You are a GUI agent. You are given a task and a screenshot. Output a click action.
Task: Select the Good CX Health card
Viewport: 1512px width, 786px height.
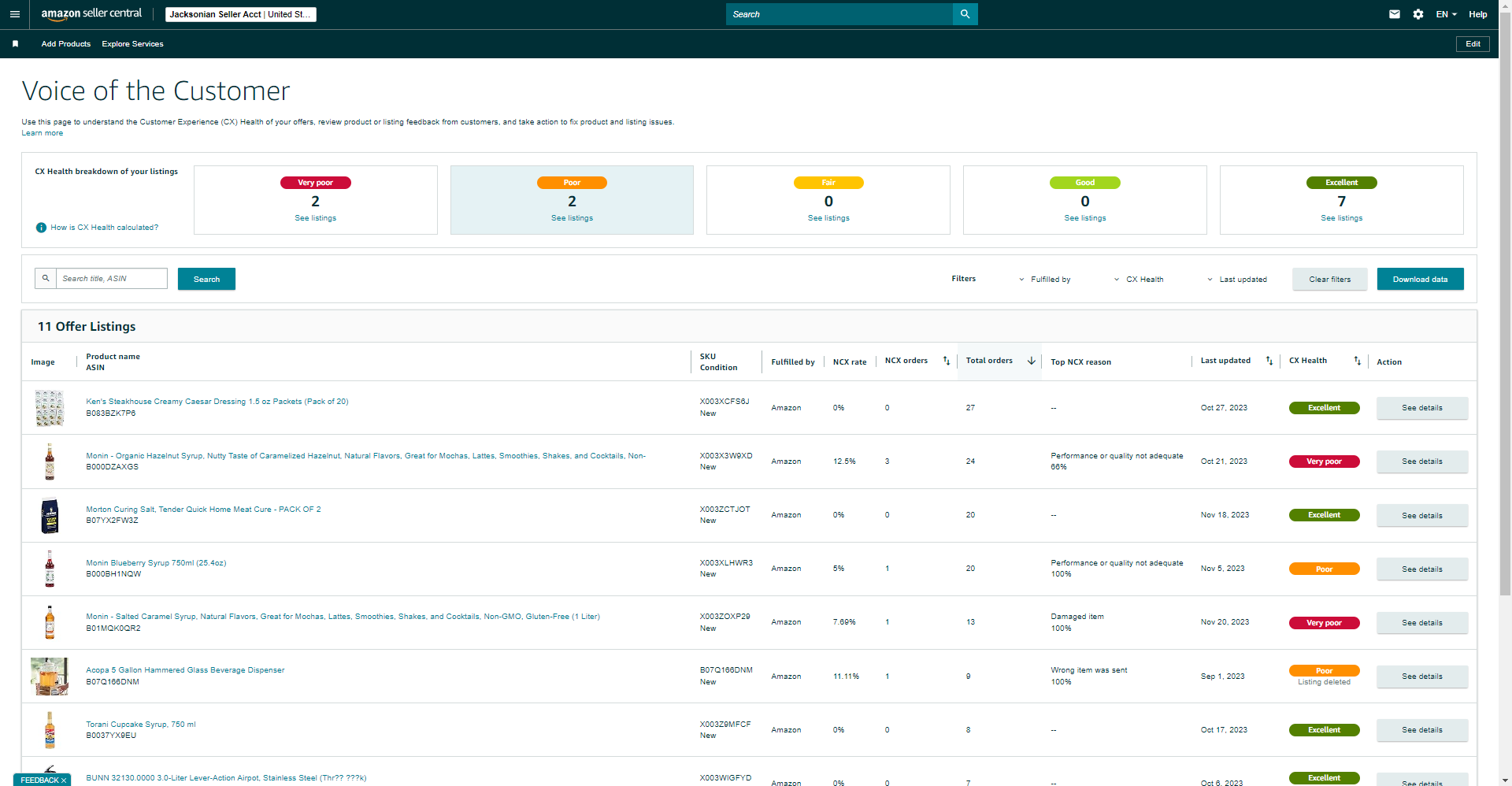pos(1085,200)
